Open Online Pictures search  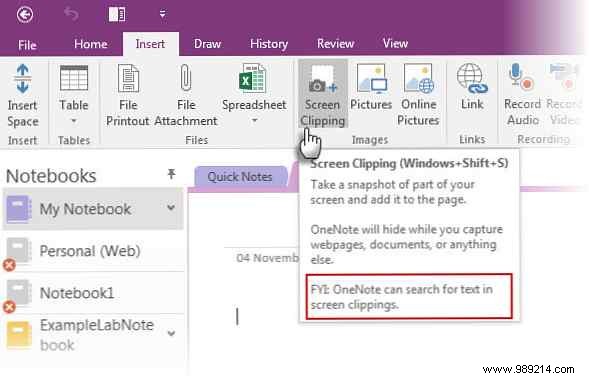[x=418, y=95]
